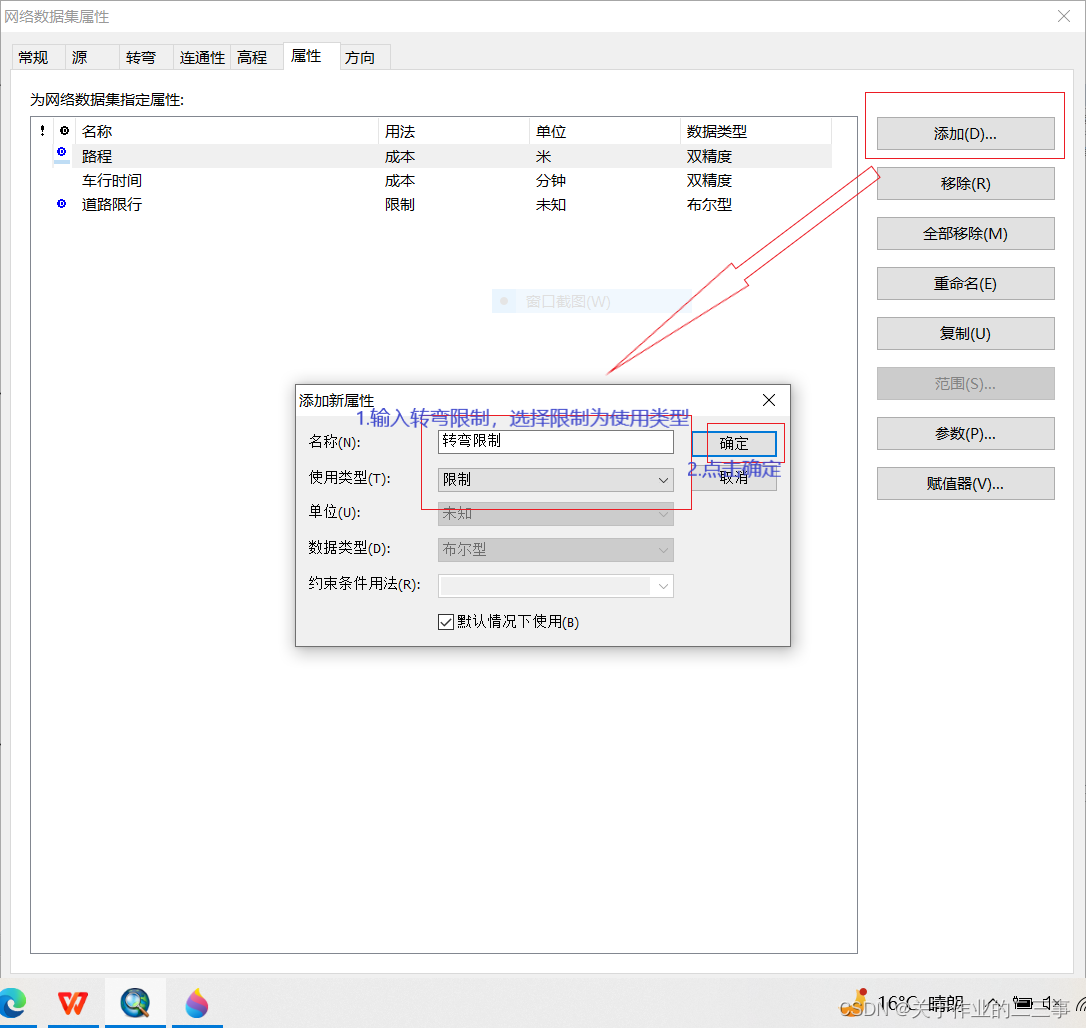Switch to the 方向 tab
The width and height of the screenshot is (1086, 1028).
(365, 57)
